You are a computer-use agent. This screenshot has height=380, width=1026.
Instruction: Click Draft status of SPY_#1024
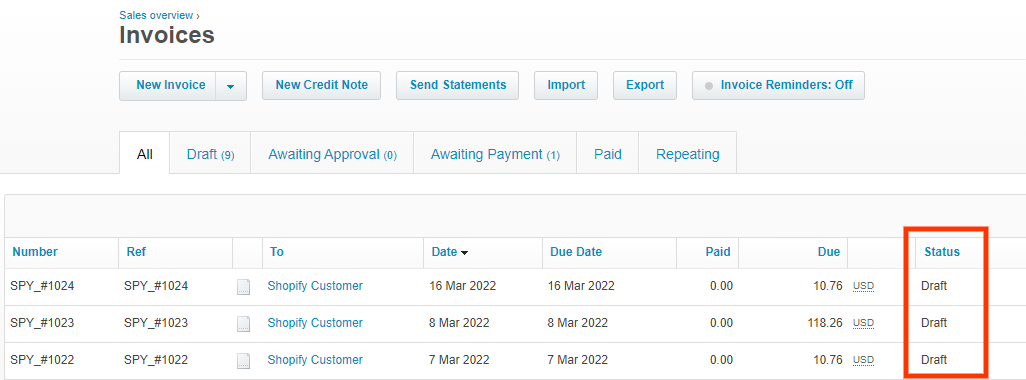coord(934,286)
